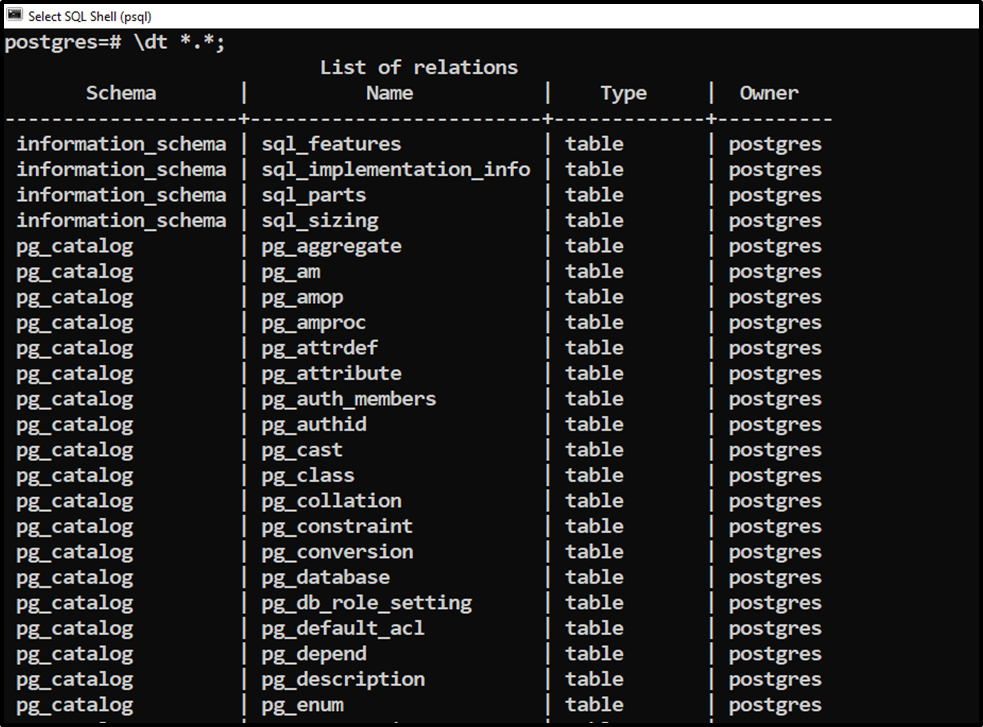
Task: Click the Name column header
Action: coord(389,93)
